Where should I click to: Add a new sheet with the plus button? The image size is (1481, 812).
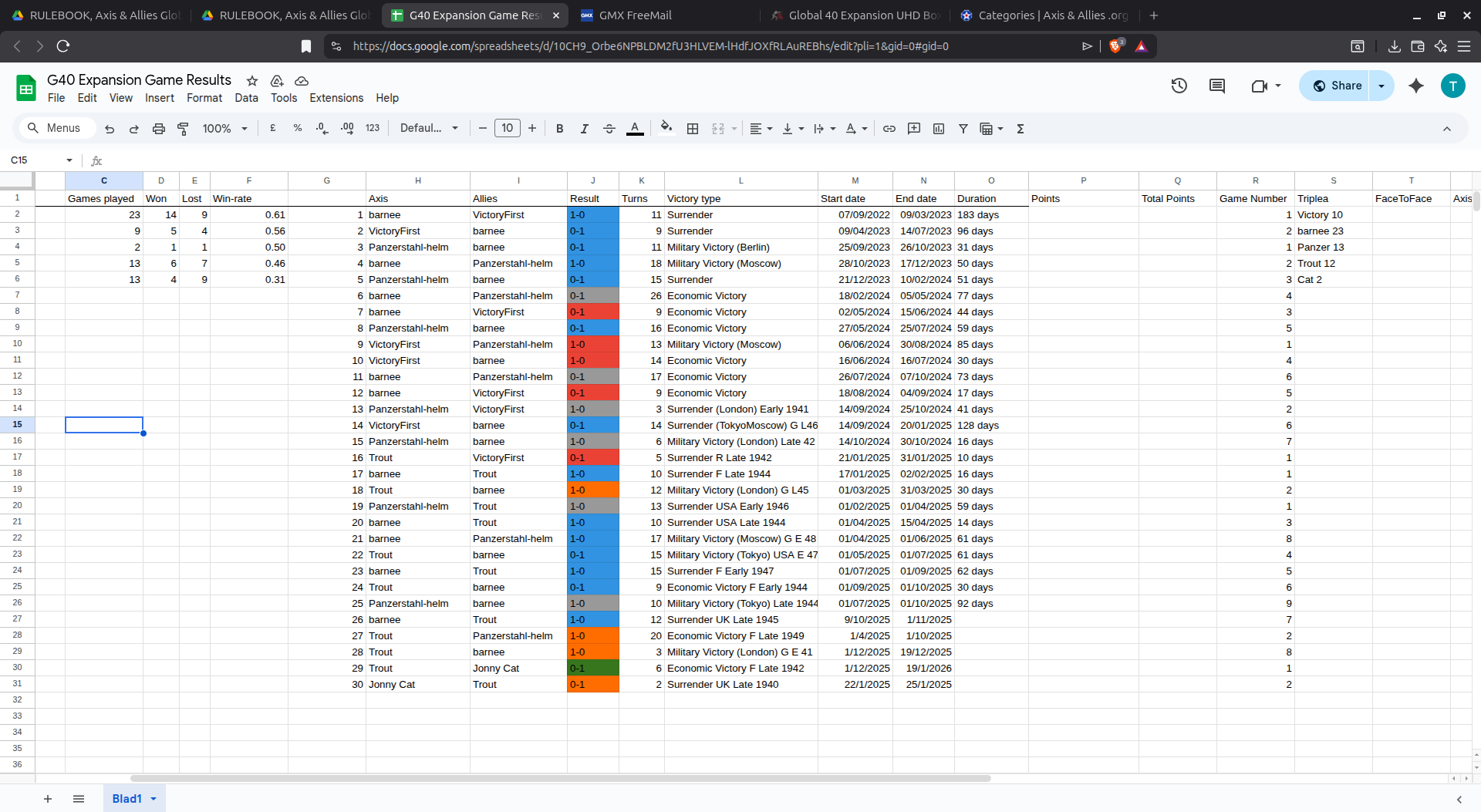48,799
